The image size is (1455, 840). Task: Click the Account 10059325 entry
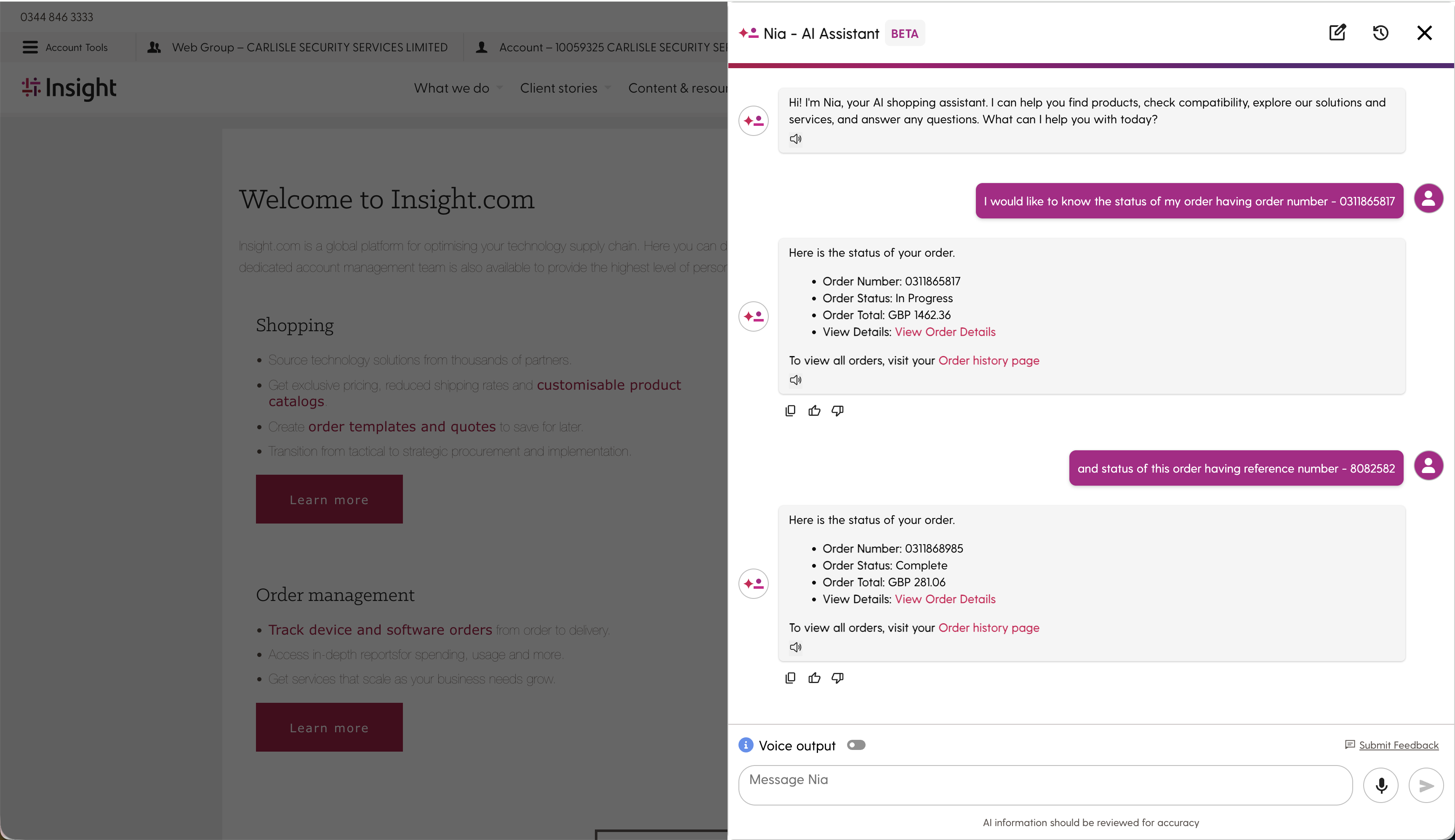601,47
